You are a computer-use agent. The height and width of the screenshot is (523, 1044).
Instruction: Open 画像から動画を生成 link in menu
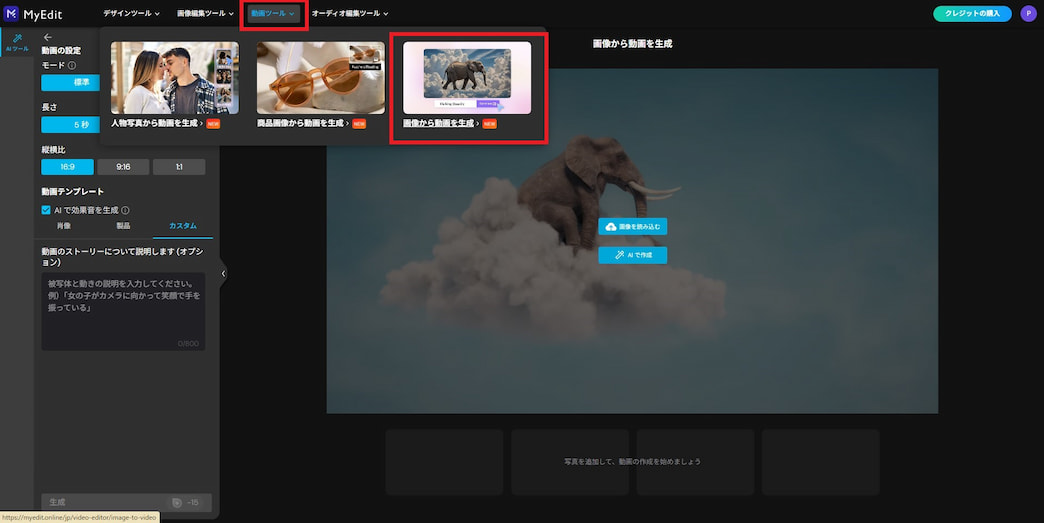pyautogui.click(x=441, y=124)
